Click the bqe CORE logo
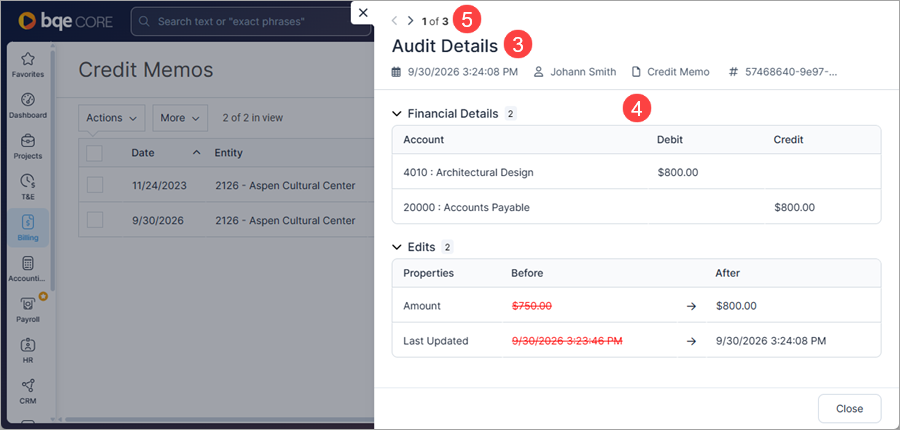Screen dimensions: 900x430 pos(65,21)
